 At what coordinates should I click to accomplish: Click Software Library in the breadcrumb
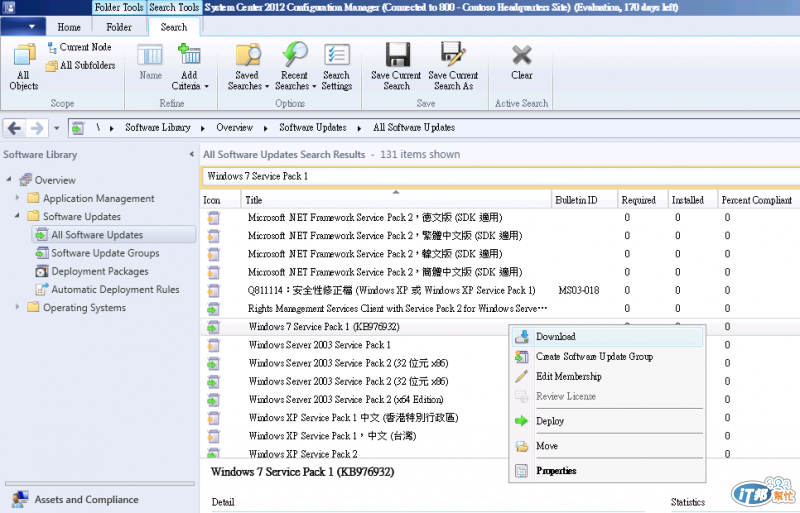coord(158,128)
